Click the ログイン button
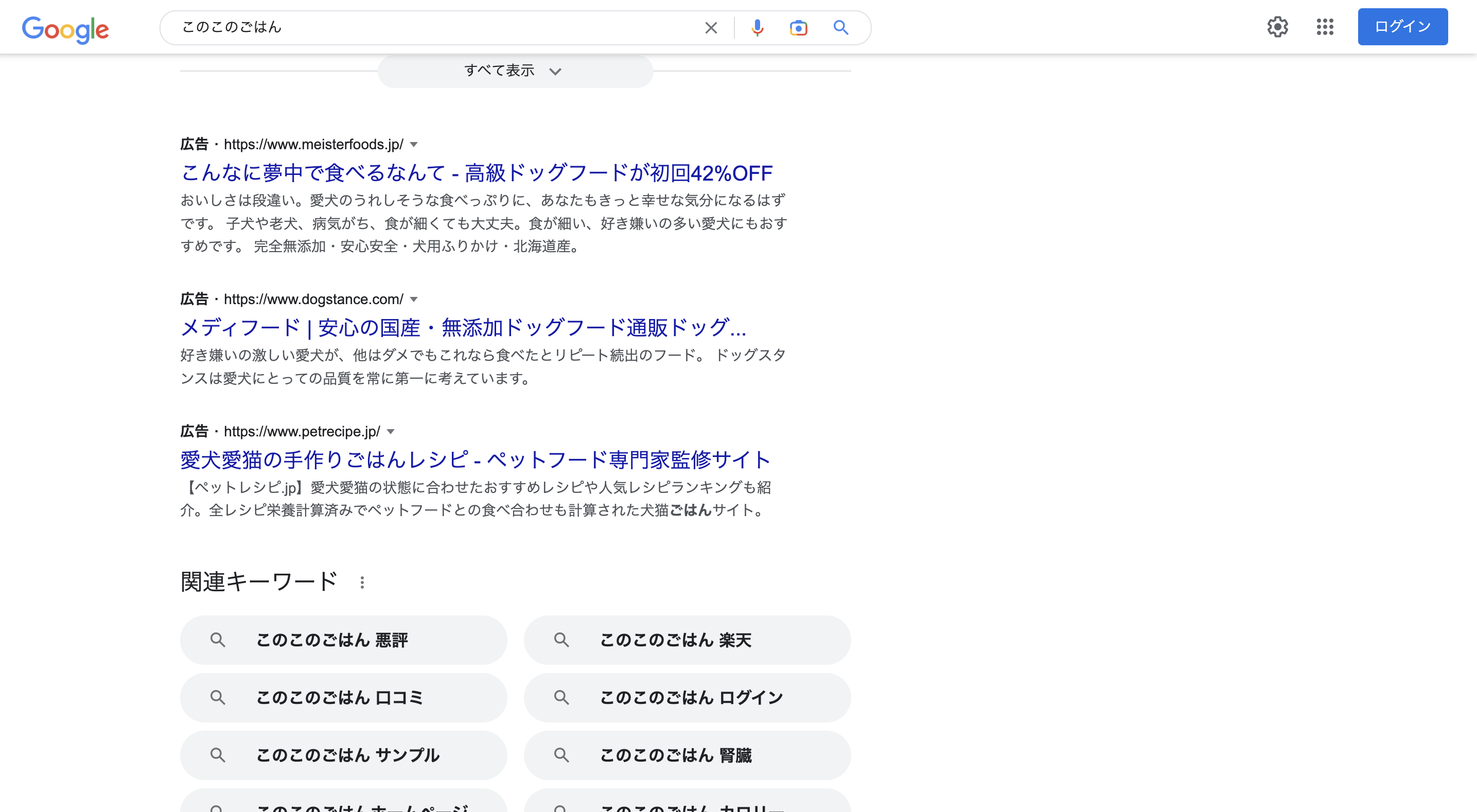The width and height of the screenshot is (1477, 812). [x=1402, y=26]
